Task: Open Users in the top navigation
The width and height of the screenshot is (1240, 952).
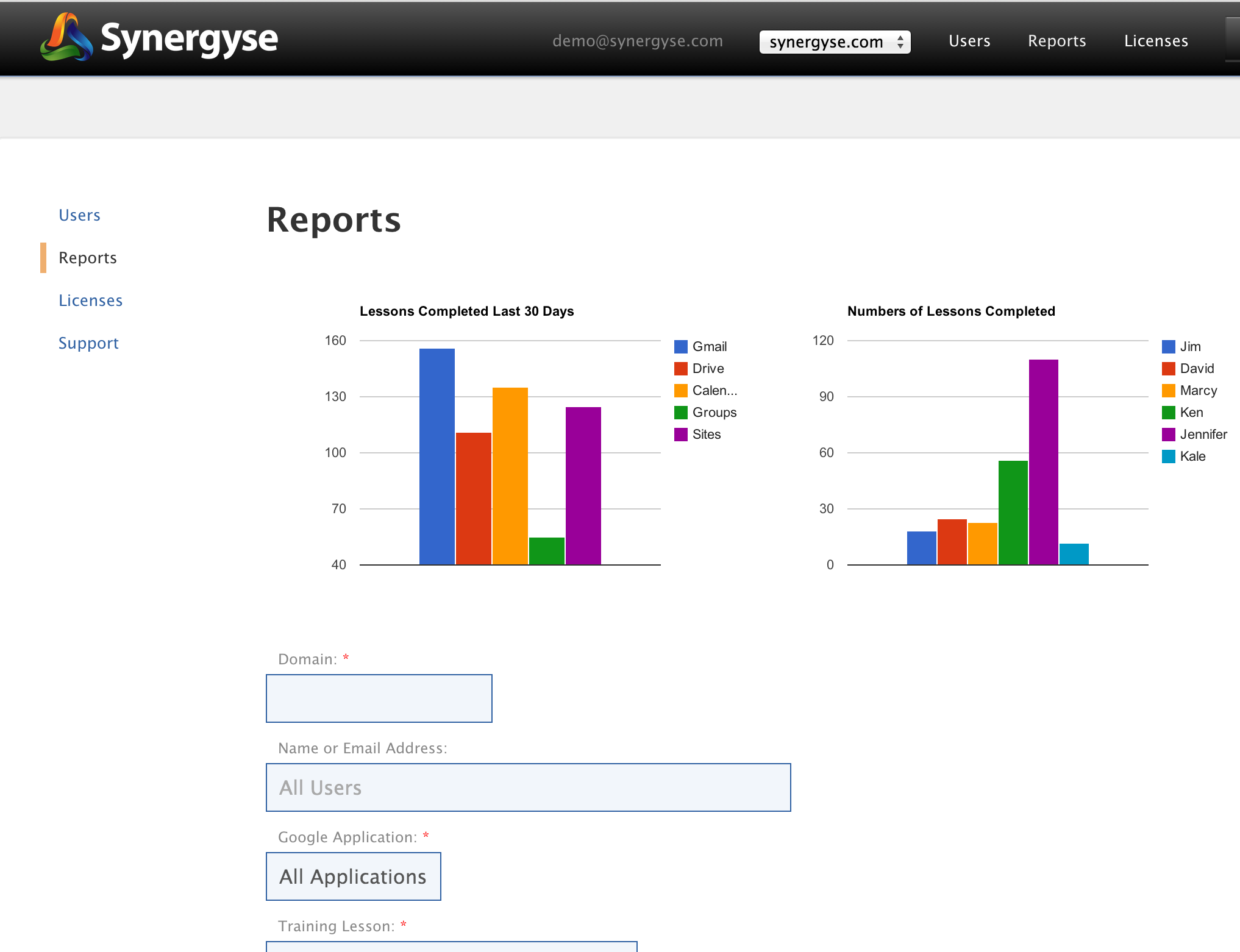Action: coord(969,41)
